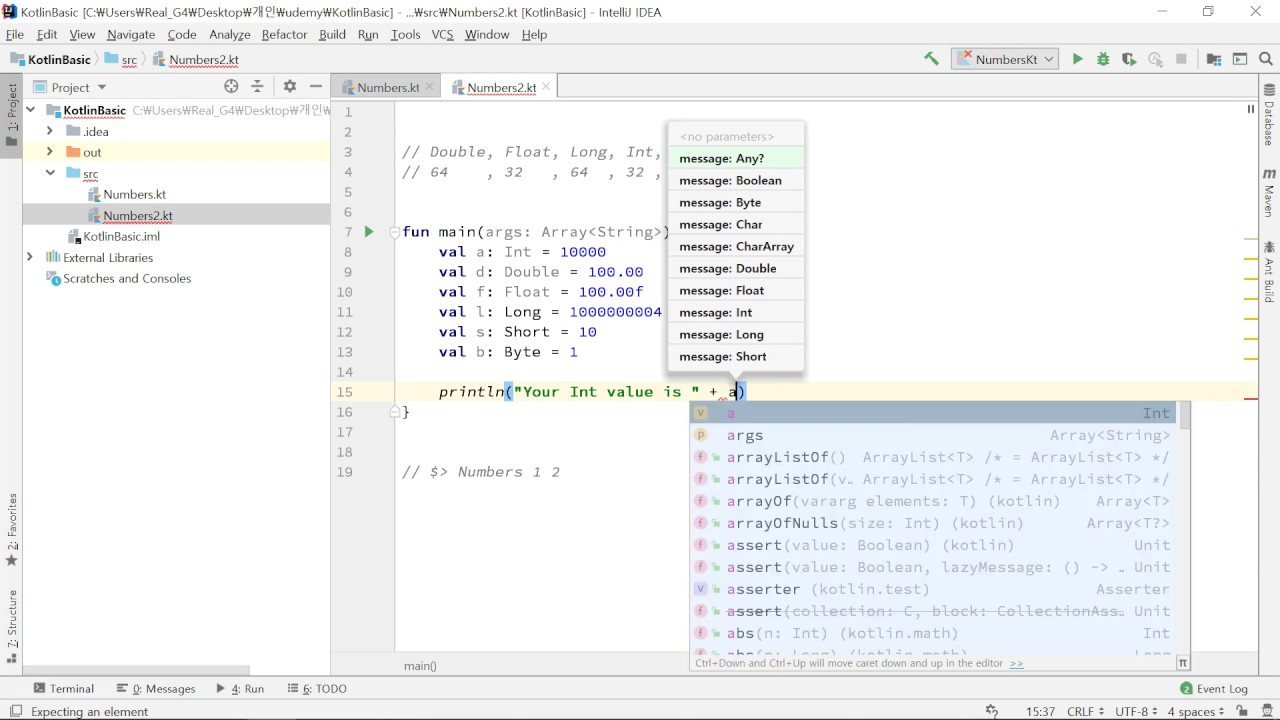Click the pi icon in completion popup

click(1183, 662)
